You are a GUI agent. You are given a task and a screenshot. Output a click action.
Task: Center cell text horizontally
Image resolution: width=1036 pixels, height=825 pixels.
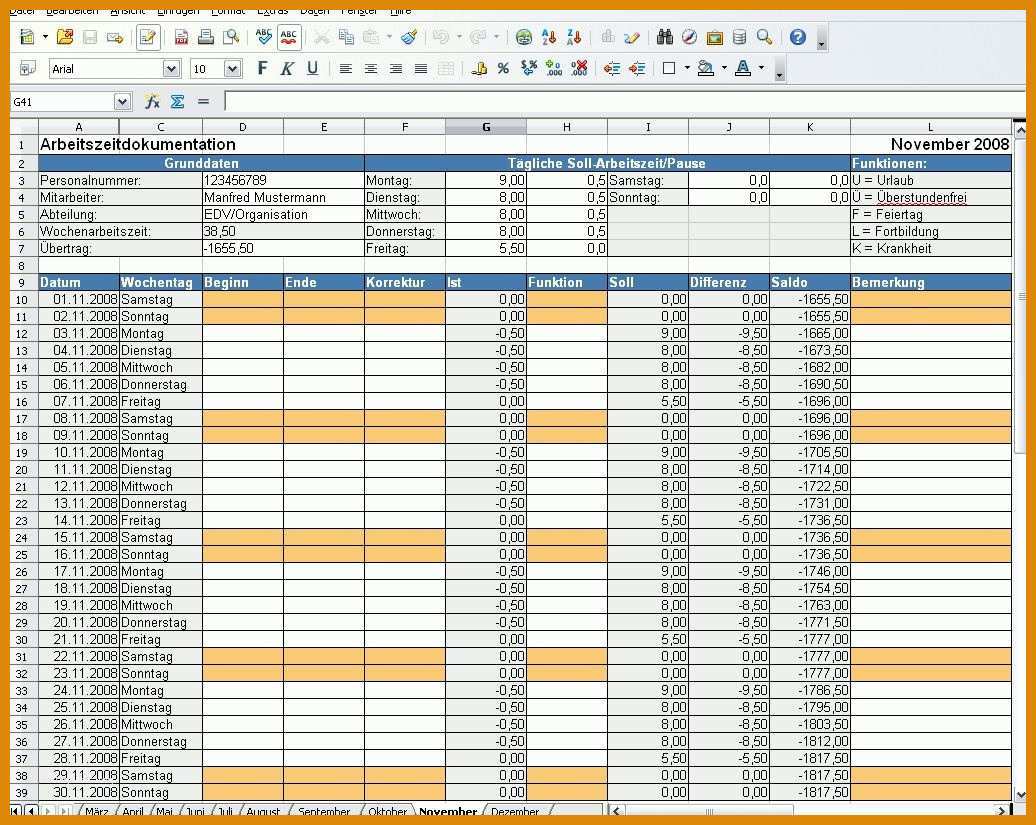pos(371,68)
